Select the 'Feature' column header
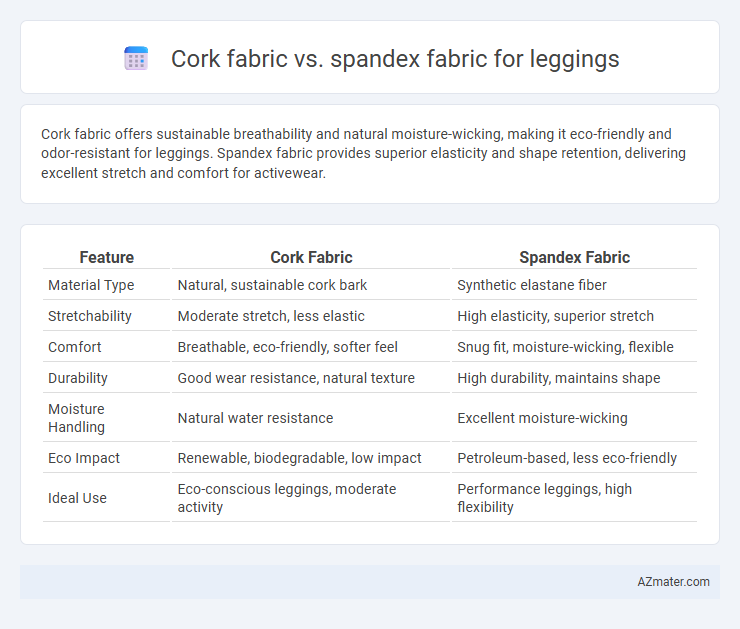Image resolution: width=740 pixels, height=629 pixels. (x=107, y=257)
